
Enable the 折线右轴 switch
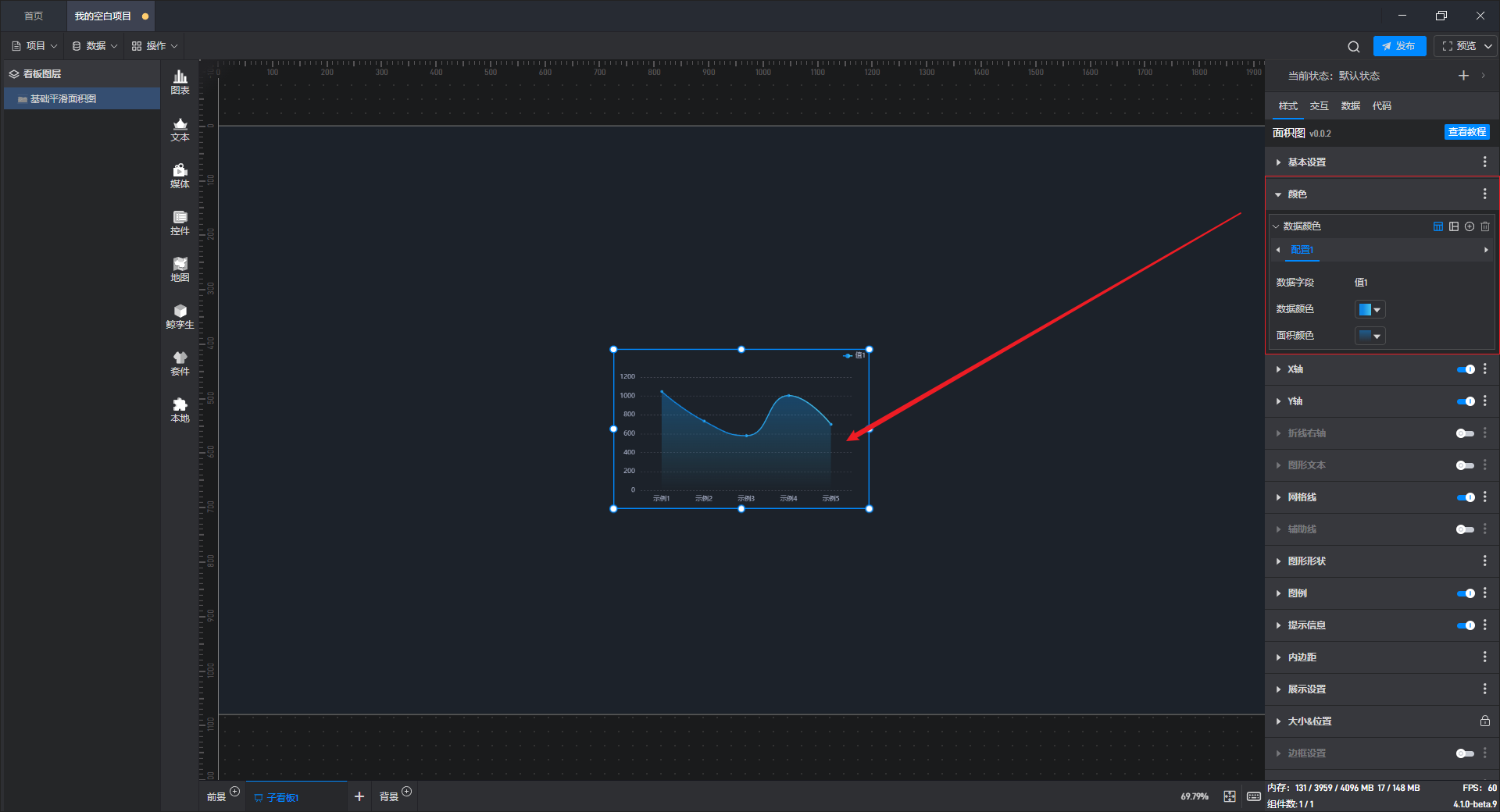pyautogui.click(x=1466, y=433)
